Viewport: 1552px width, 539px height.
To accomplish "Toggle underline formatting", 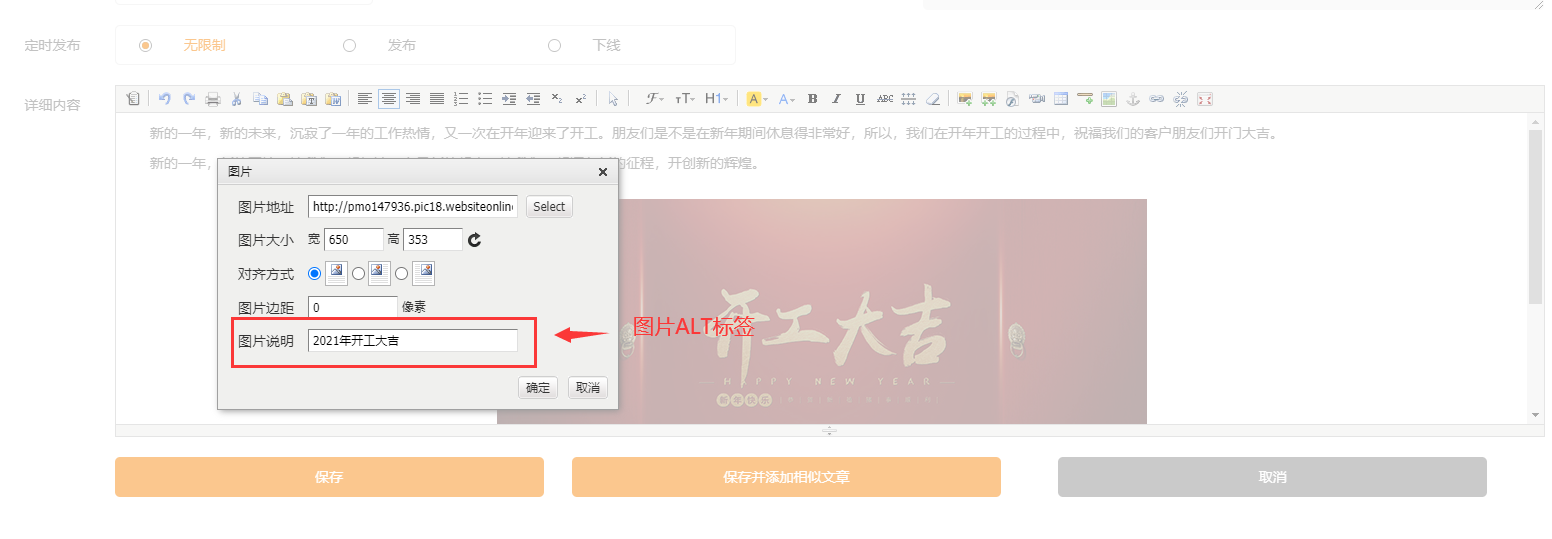I will (x=860, y=99).
